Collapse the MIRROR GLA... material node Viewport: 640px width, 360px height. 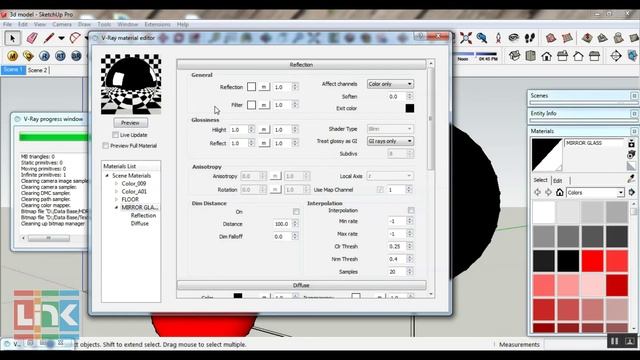pos(116,207)
